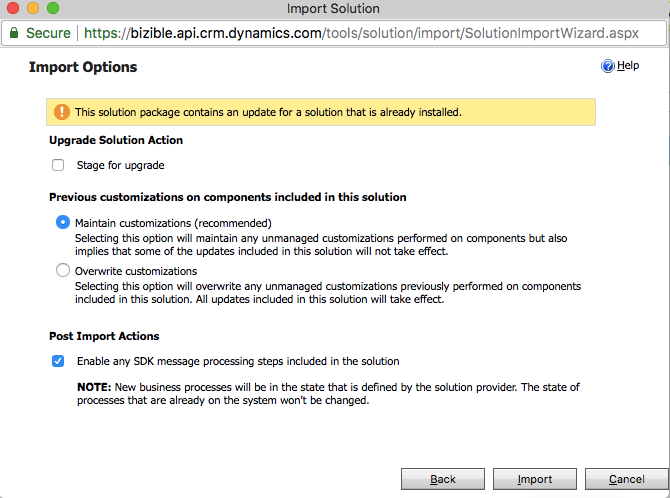Click the Stage for upgrade label text
The height and width of the screenshot is (498, 670).
click(120, 165)
